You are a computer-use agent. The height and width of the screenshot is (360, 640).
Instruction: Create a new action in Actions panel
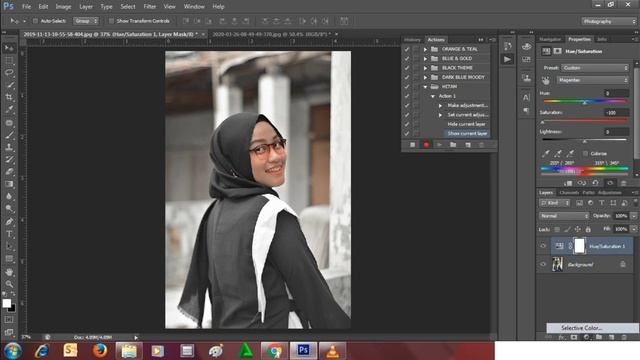pyautogui.click(x=468, y=145)
